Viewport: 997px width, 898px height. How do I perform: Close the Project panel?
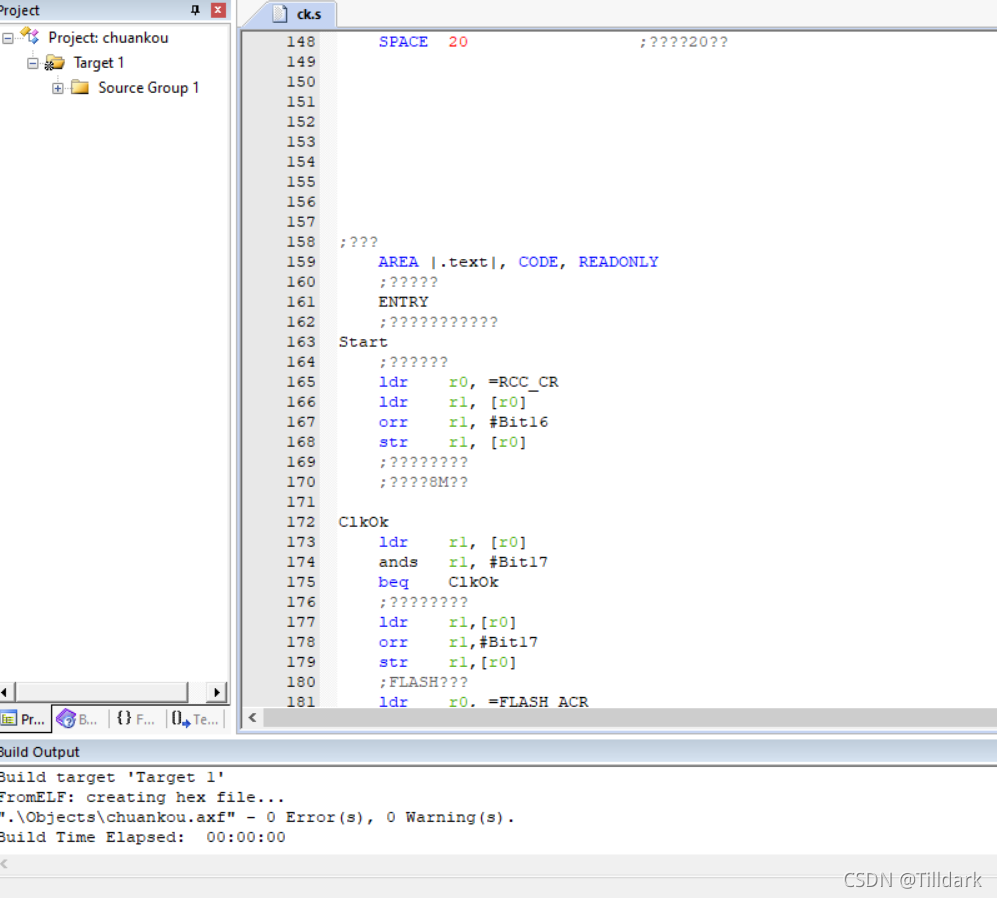point(217,10)
